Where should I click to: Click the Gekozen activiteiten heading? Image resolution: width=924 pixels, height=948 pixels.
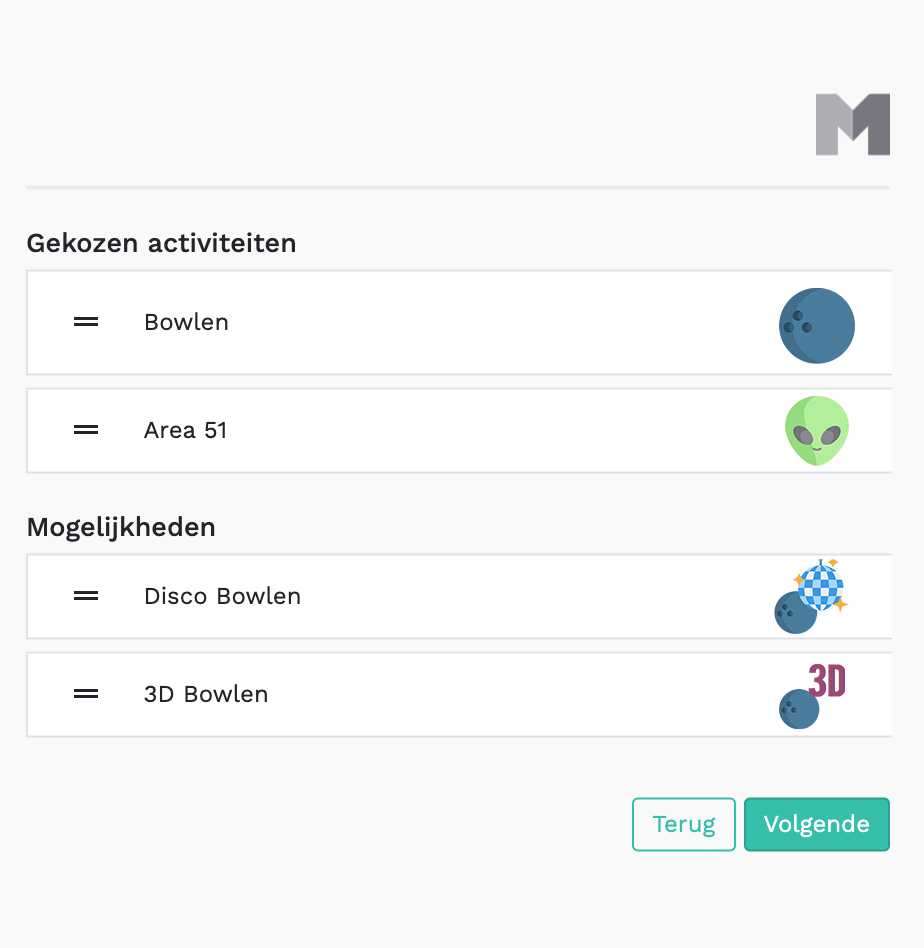pos(161,243)
